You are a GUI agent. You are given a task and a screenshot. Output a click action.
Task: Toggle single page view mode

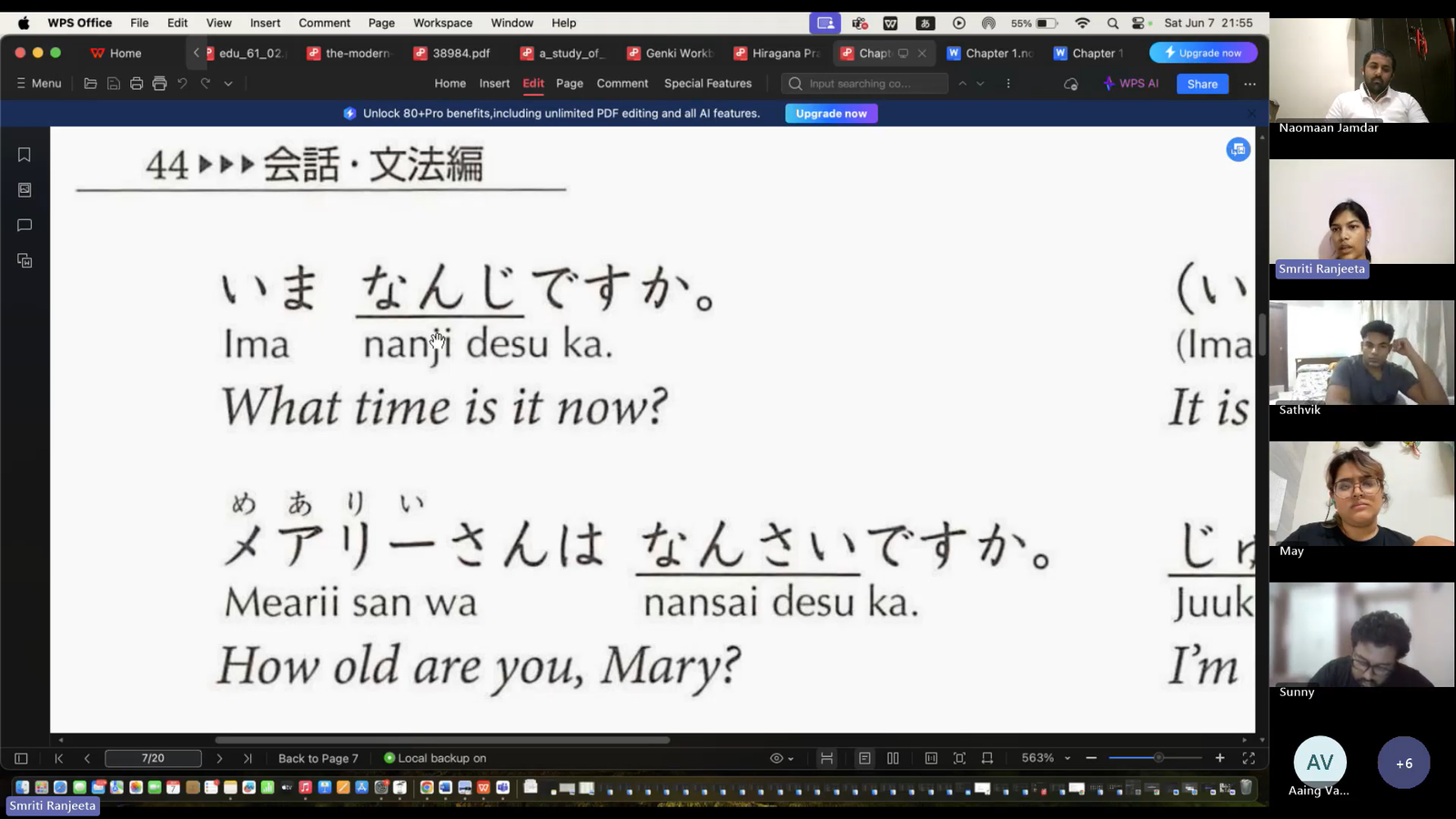[864, 758]
